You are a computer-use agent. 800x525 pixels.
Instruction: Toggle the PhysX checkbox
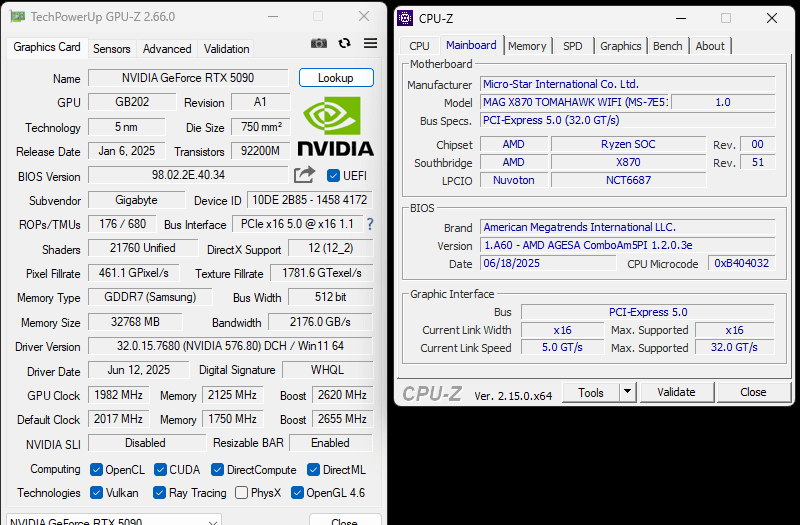tap(241, 492)
